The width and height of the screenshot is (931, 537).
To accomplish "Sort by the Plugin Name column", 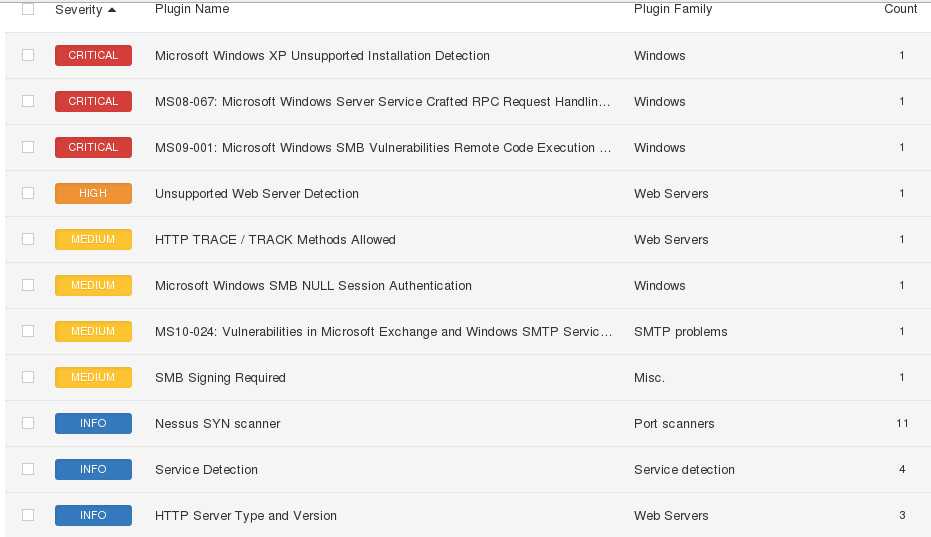I will pyautogui.click(x=192, y=9).
